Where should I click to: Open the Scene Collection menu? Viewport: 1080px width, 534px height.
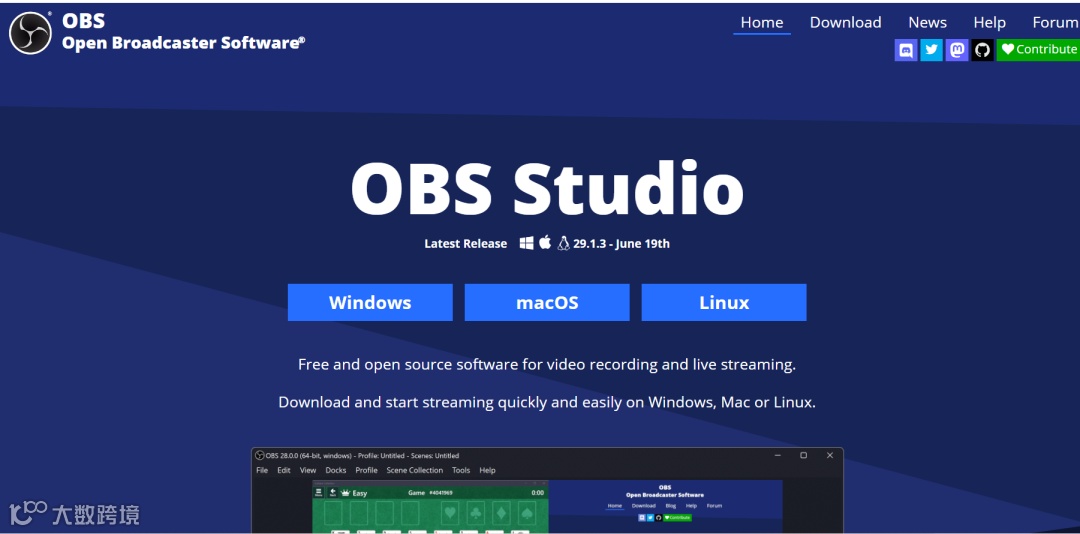tap(415, 471)
